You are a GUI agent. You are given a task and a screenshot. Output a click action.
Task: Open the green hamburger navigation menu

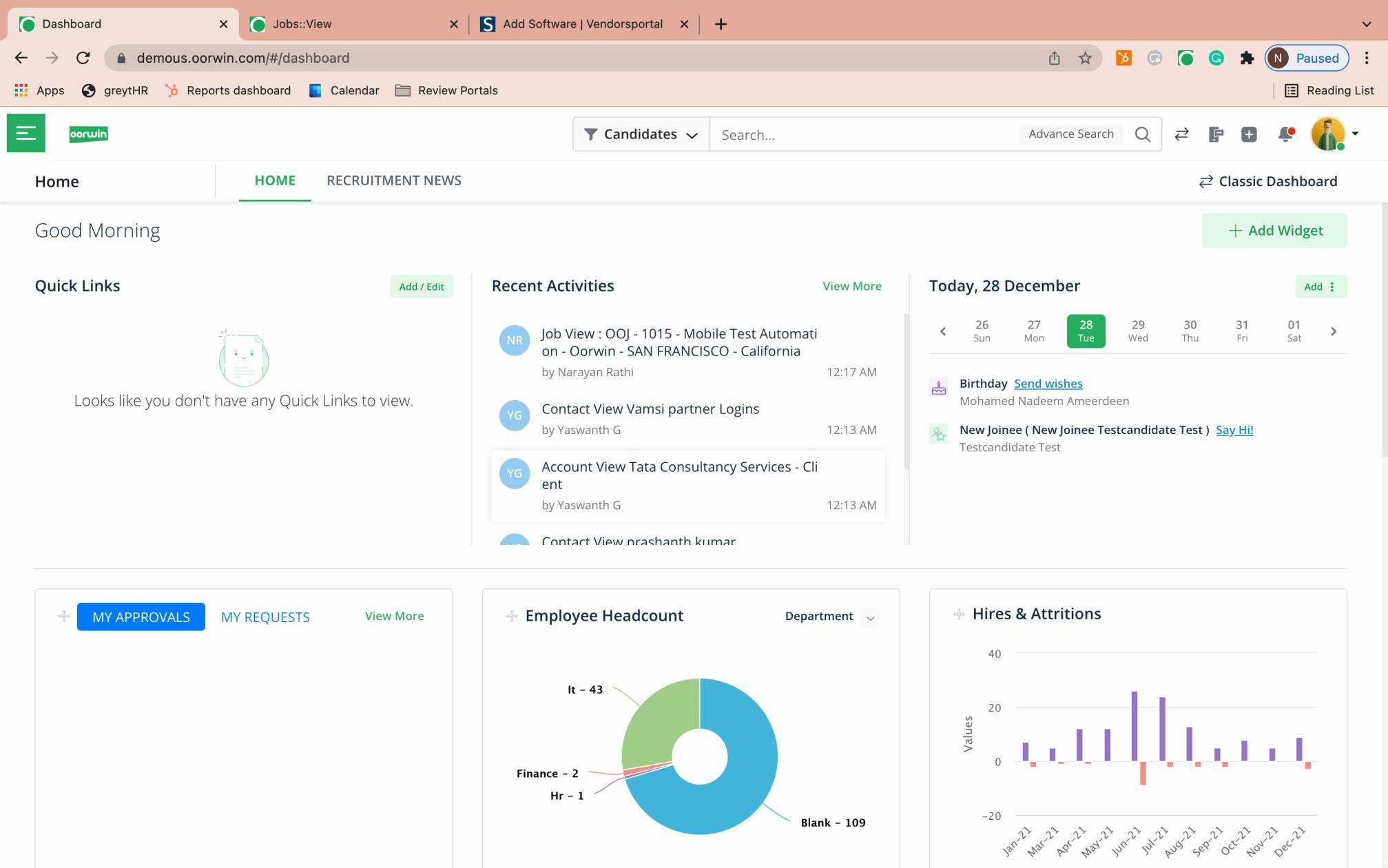26,133
